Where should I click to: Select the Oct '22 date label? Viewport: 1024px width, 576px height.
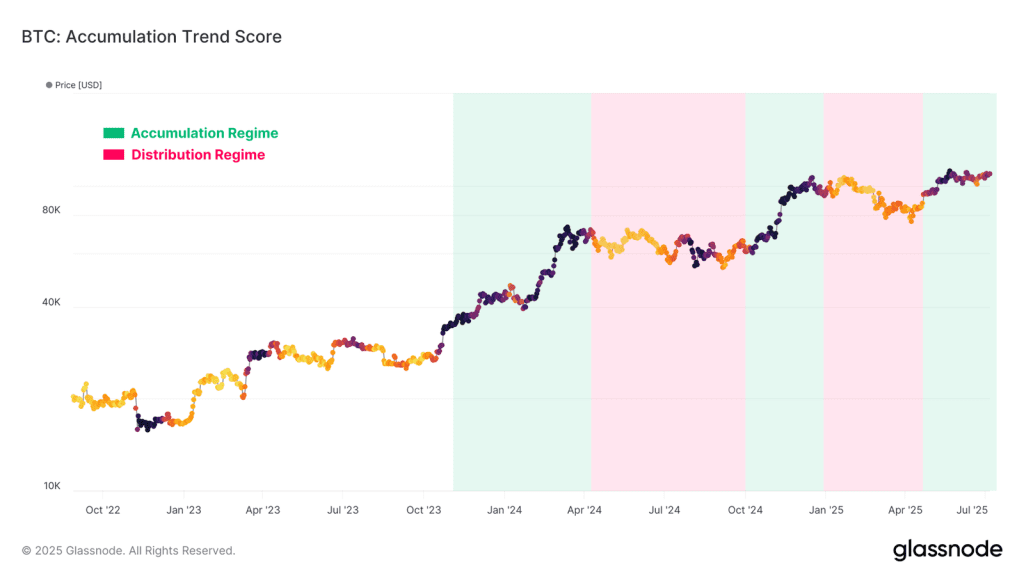[x=102, y=510]
